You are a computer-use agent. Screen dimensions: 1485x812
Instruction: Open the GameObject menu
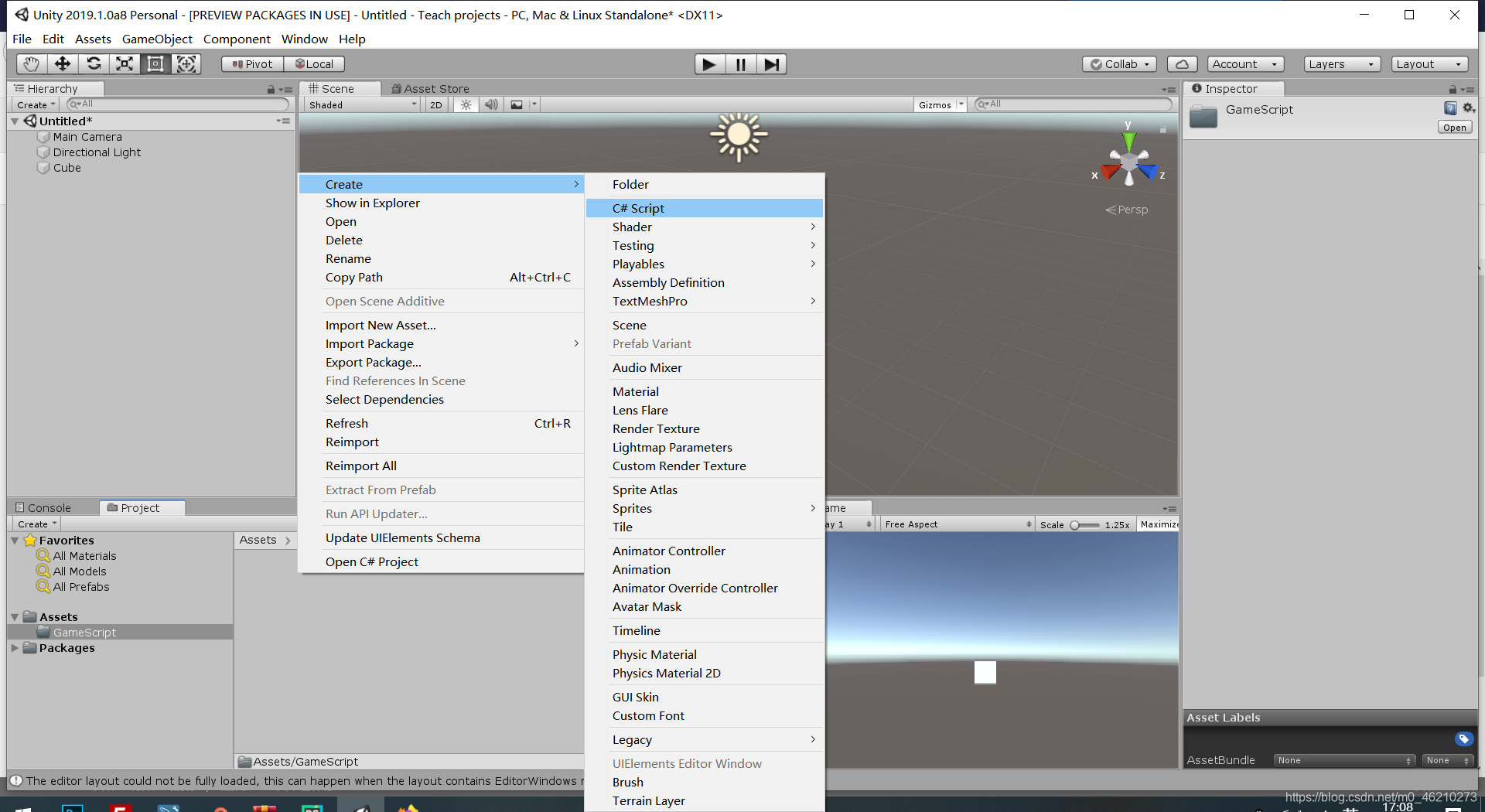point(157,39)
